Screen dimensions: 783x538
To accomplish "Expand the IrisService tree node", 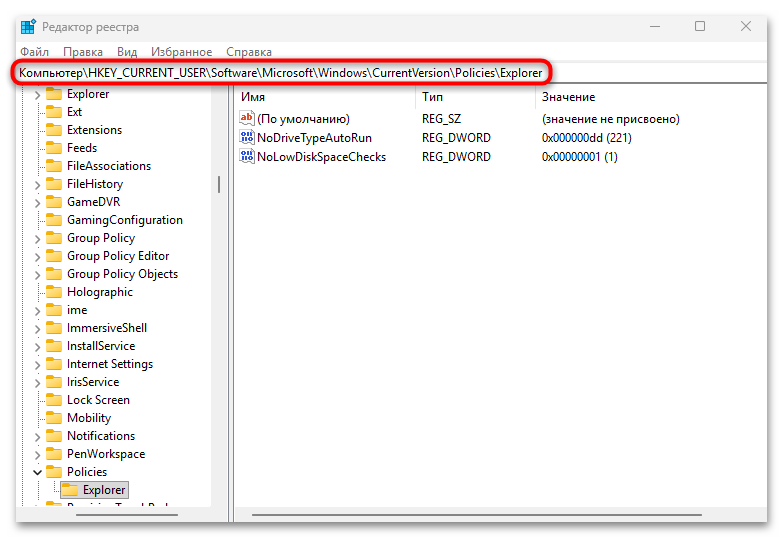I will pyautogui.click(x=37, y=383).
